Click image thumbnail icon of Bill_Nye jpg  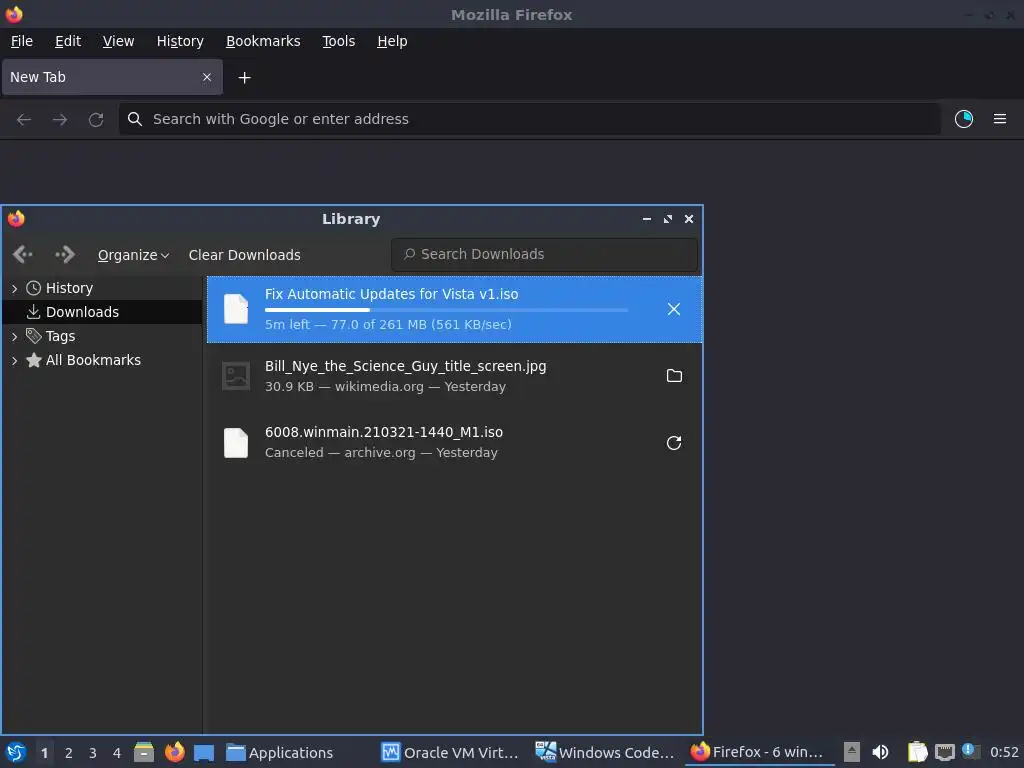(236, 376)
